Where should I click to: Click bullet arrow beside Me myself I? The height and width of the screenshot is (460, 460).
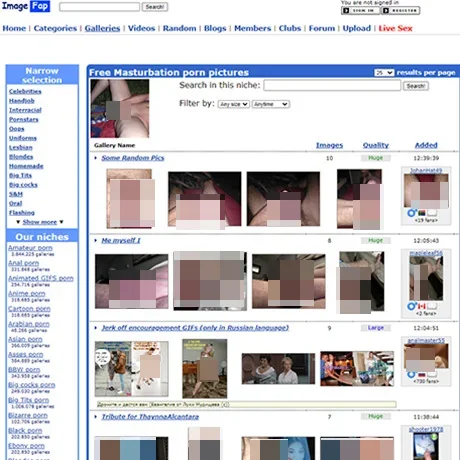(x=96, y=240)
